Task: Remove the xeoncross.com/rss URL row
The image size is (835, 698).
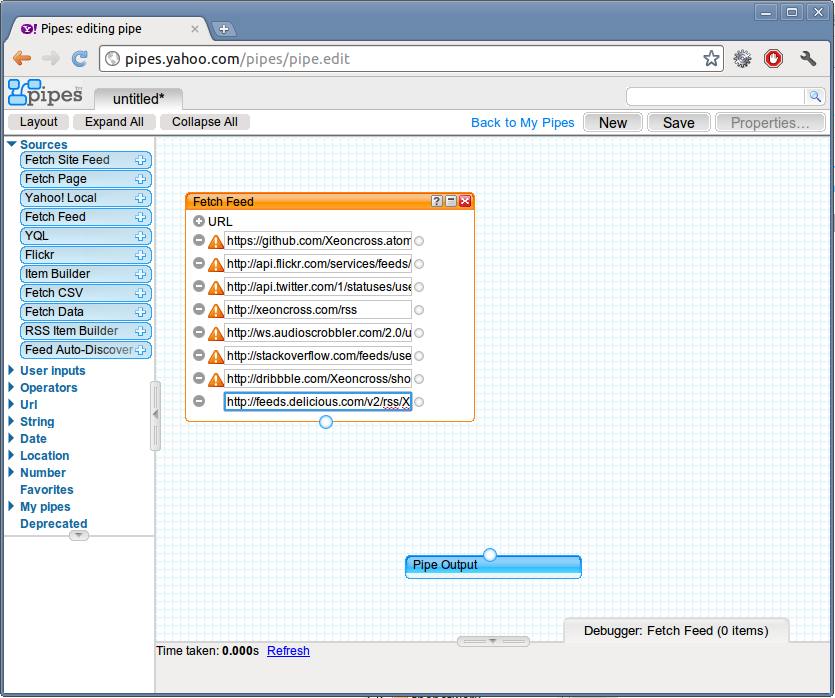Action: 199,309
